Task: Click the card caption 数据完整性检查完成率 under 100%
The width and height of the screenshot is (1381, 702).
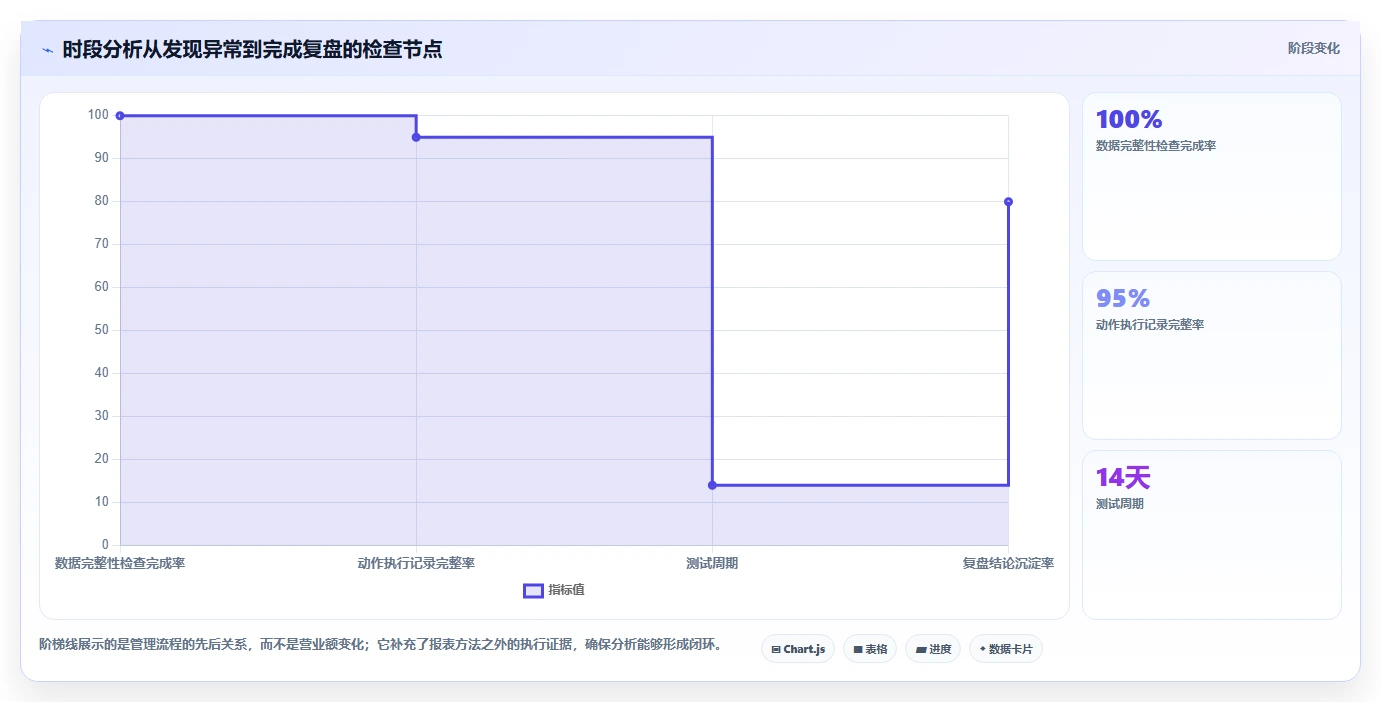Action: coord(1156,146)
